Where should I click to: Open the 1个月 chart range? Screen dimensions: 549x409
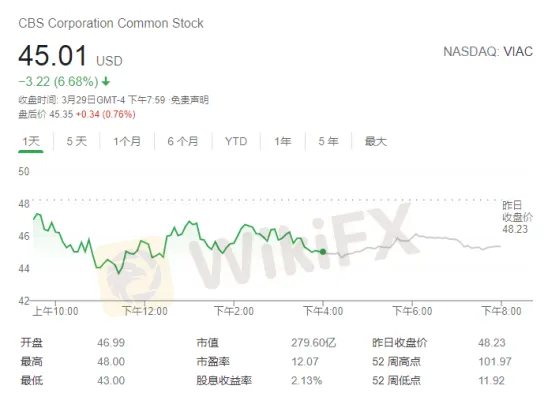[127, 141]
